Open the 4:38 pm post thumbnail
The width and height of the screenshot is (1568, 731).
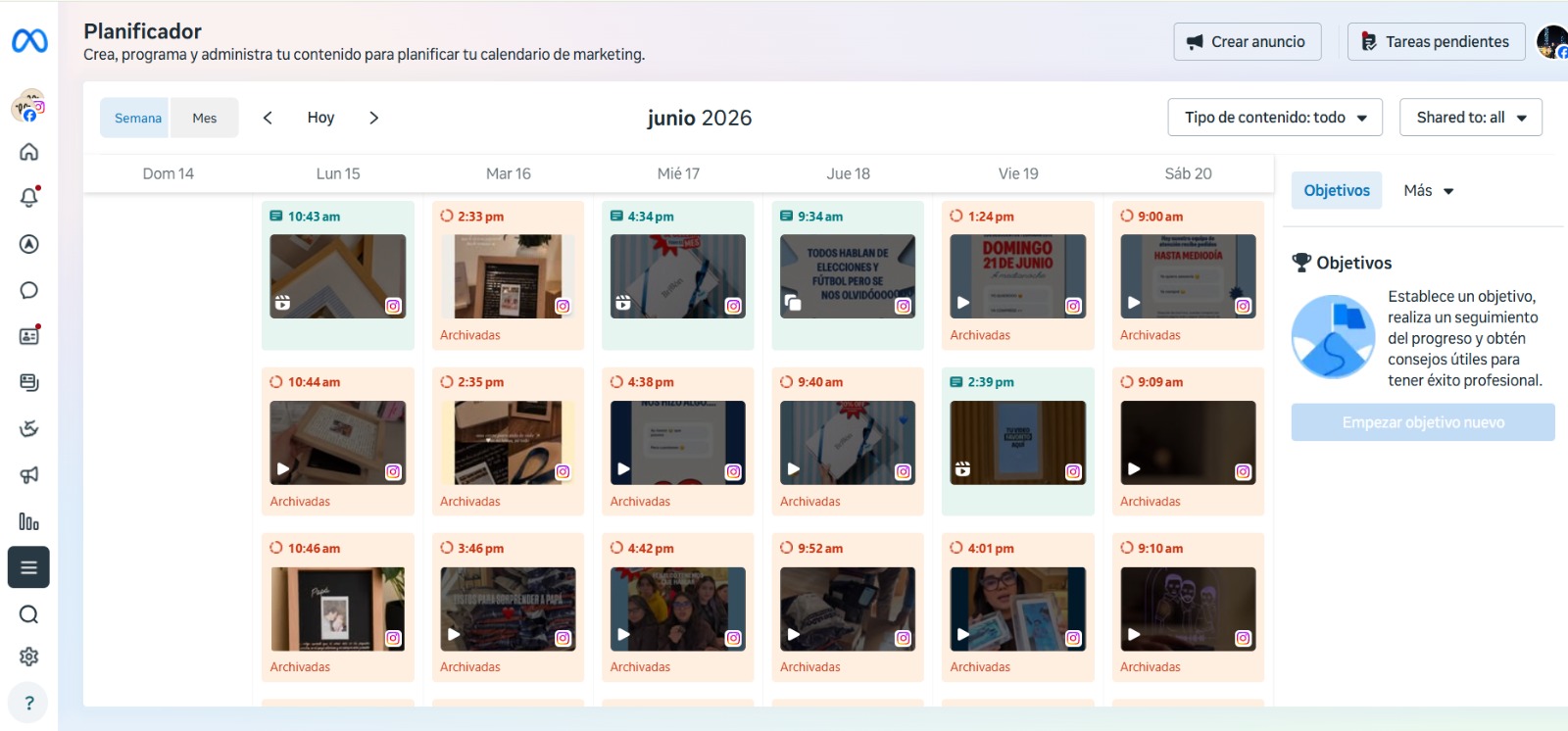coord(678,443)
